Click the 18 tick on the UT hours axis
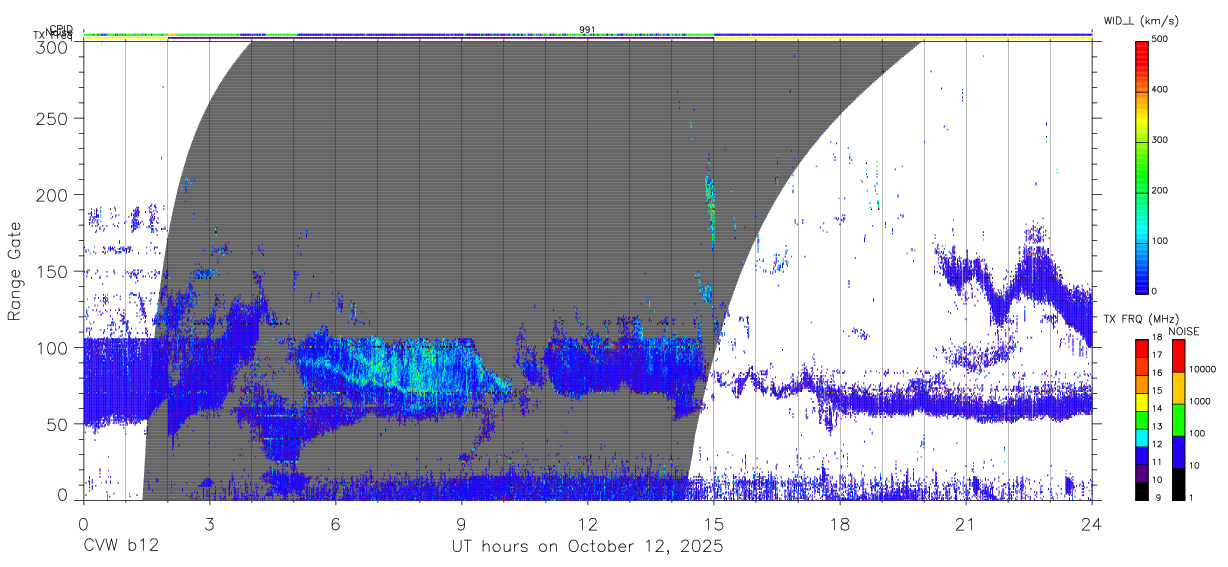 tap(840, 524)
